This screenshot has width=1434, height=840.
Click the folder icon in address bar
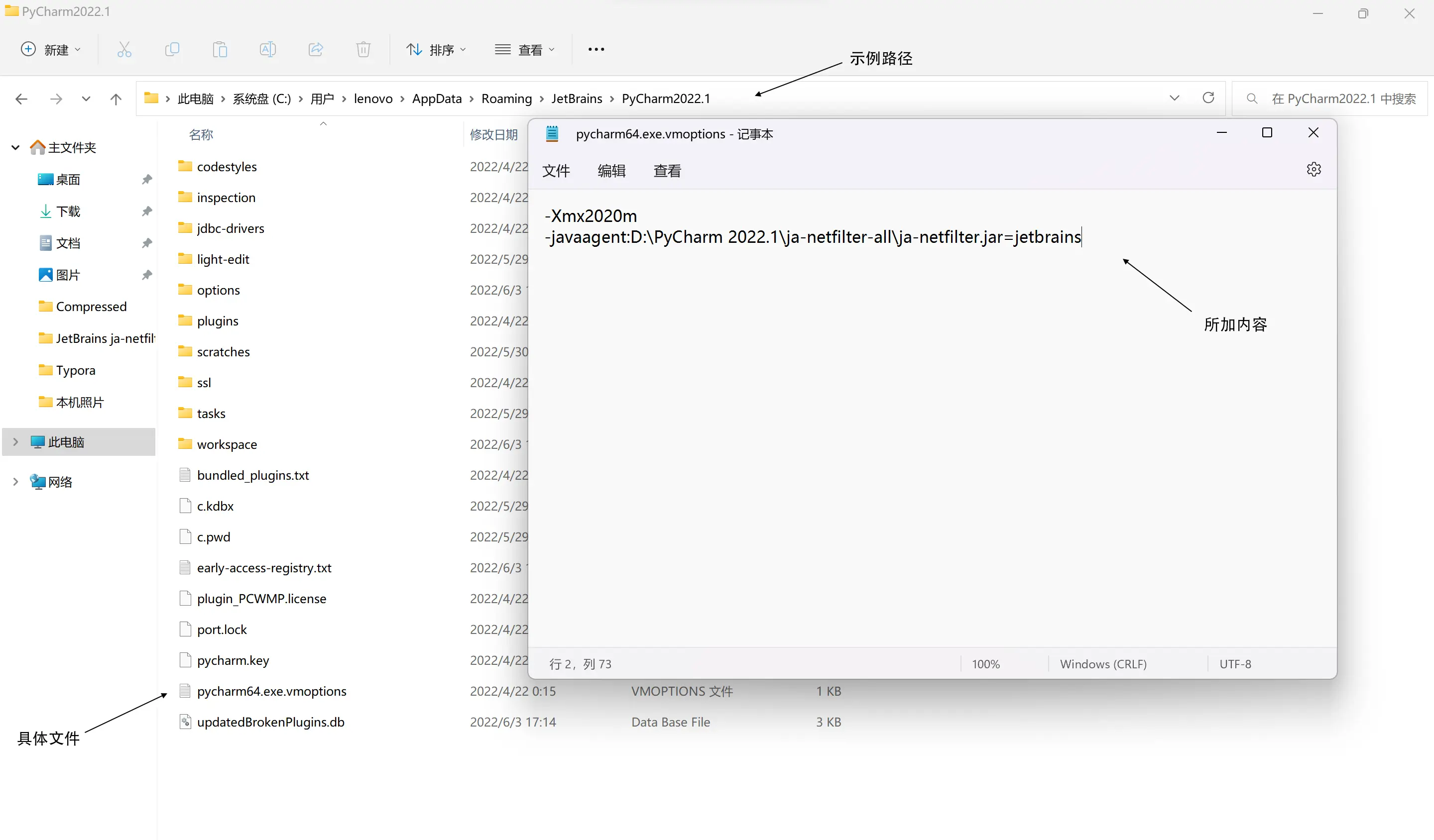pyautogui.click(x=151, y=98)
